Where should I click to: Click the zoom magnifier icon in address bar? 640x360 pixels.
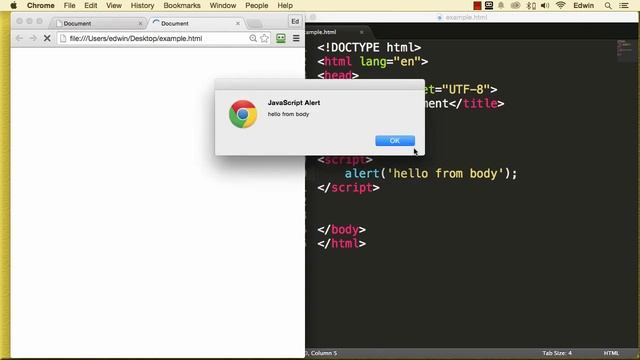pos(253,38)
